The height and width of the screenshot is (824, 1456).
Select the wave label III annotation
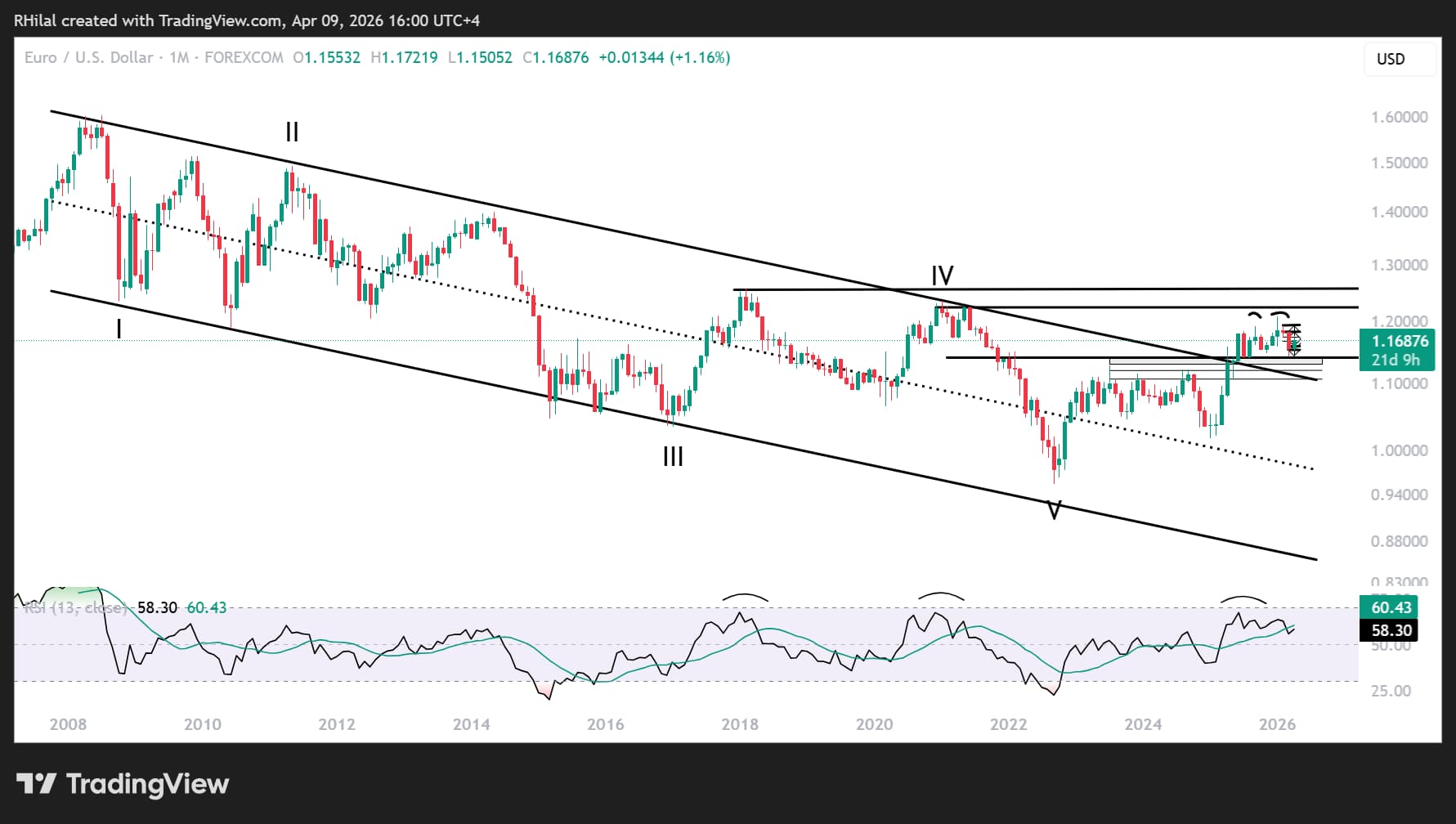[x=673, y=456]
